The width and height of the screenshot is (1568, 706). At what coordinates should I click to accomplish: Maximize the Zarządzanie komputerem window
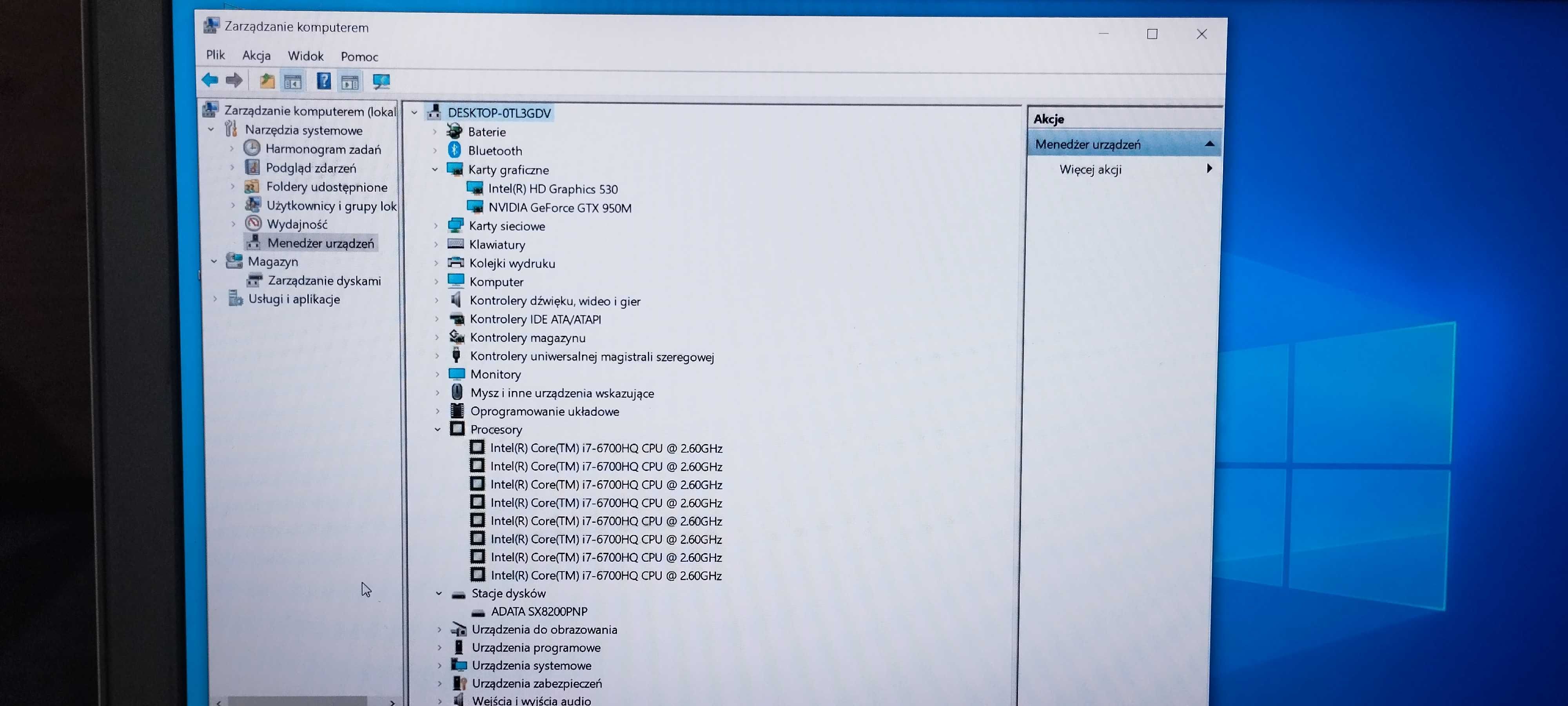click(1152, 33)
